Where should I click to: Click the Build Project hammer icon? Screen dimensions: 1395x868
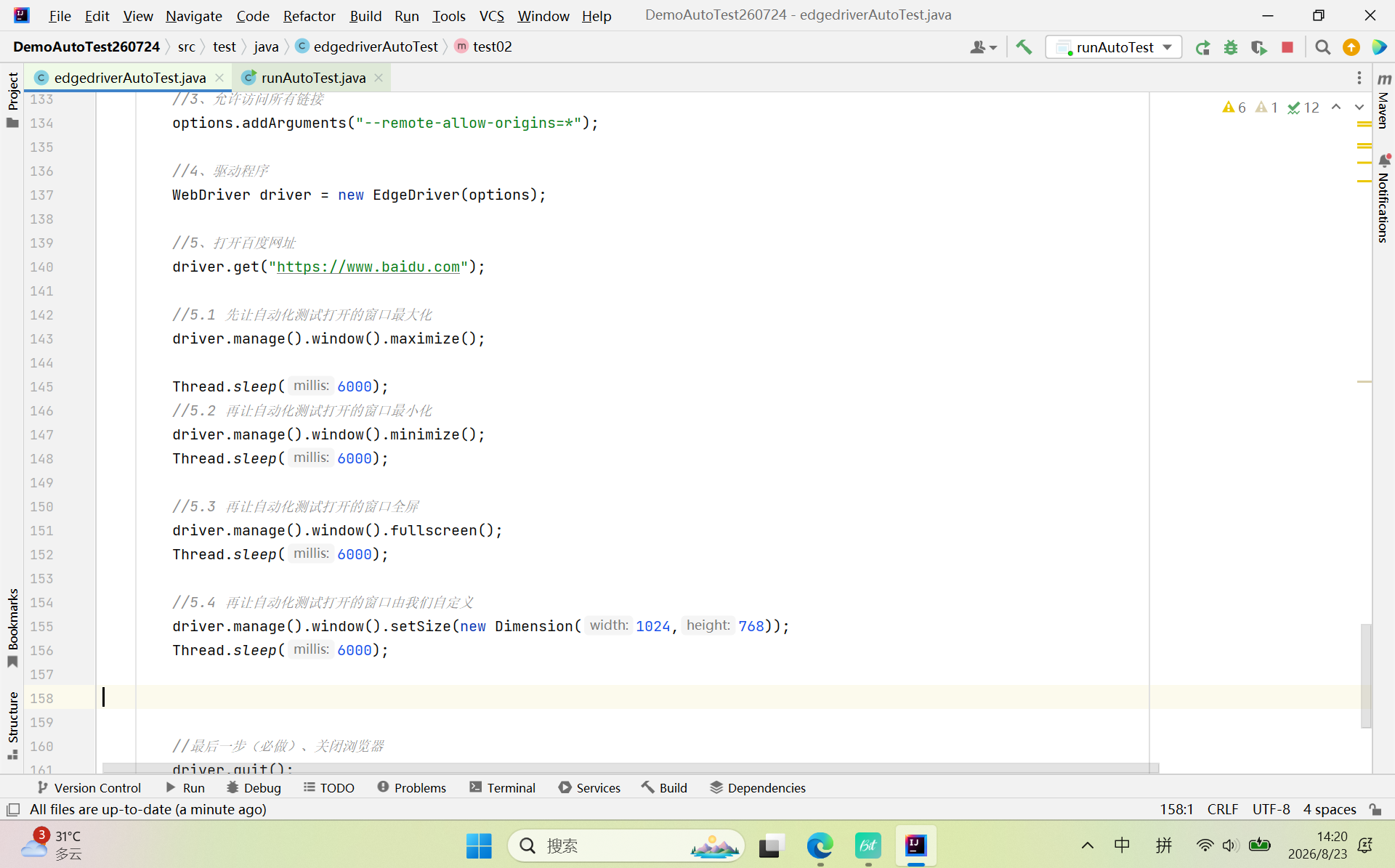click(1024, 47)
